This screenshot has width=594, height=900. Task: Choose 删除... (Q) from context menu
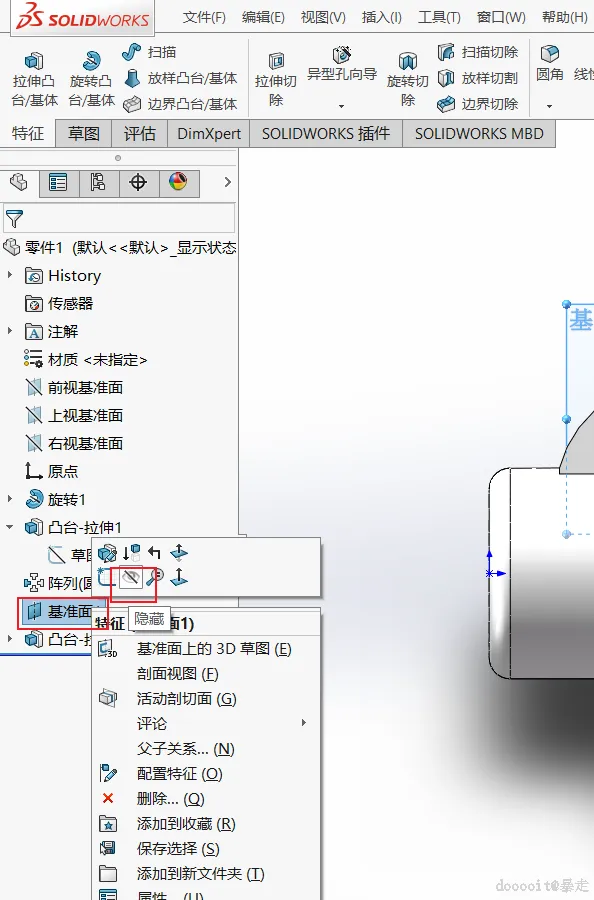(206, 798)
